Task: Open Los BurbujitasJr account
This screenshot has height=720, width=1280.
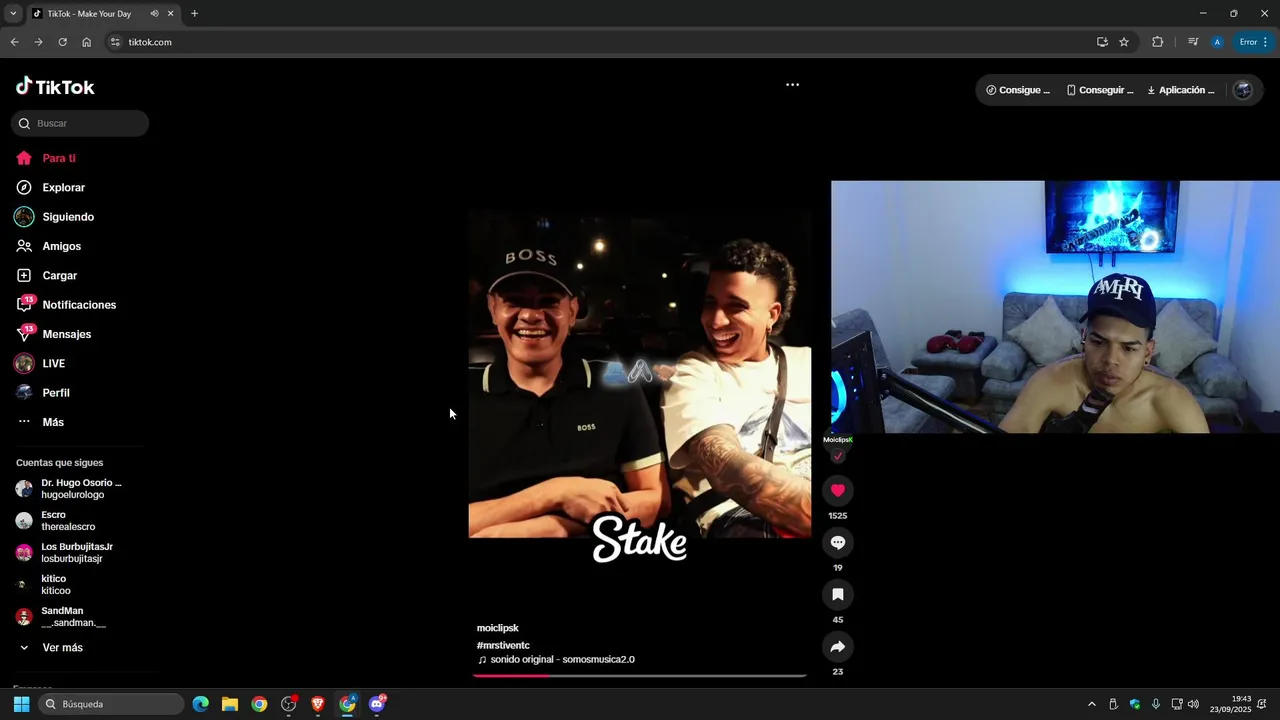Action: pyautogui.click(x=64, y=553)
